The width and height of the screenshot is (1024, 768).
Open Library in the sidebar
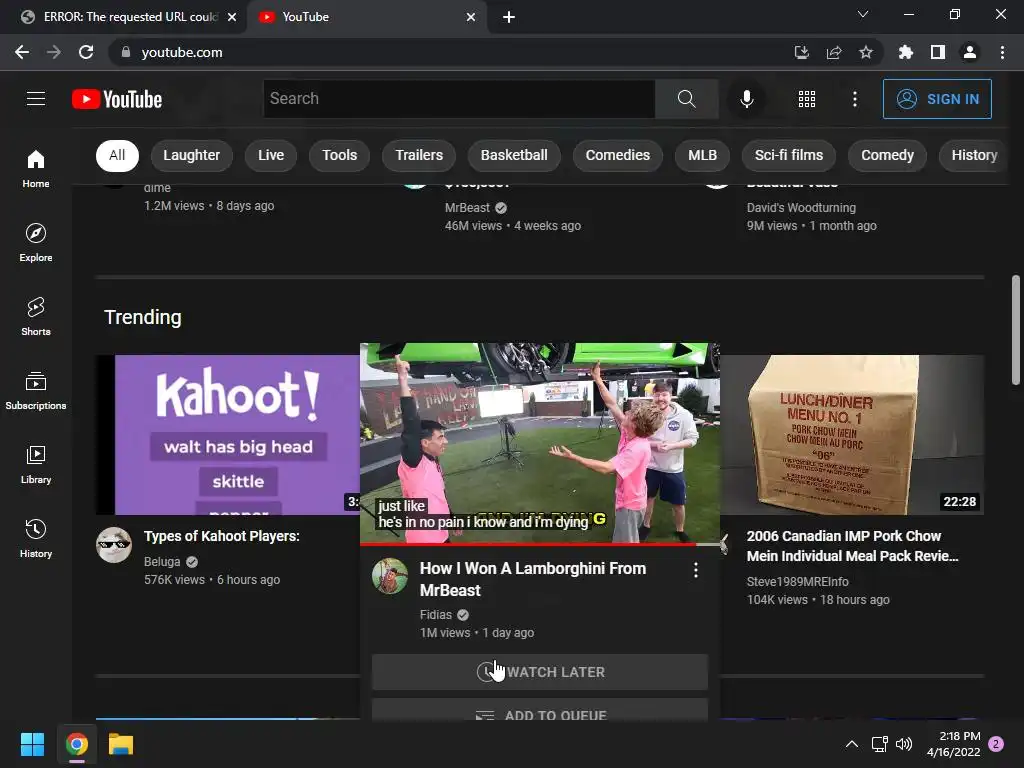coord(36,464)
